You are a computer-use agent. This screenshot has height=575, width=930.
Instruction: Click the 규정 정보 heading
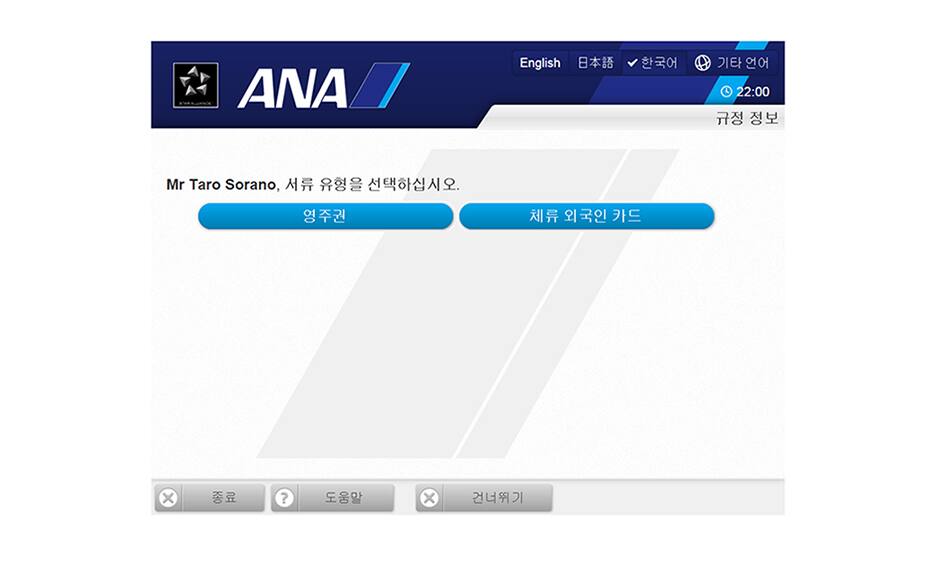pyautogui.click(x=747, y=117)
